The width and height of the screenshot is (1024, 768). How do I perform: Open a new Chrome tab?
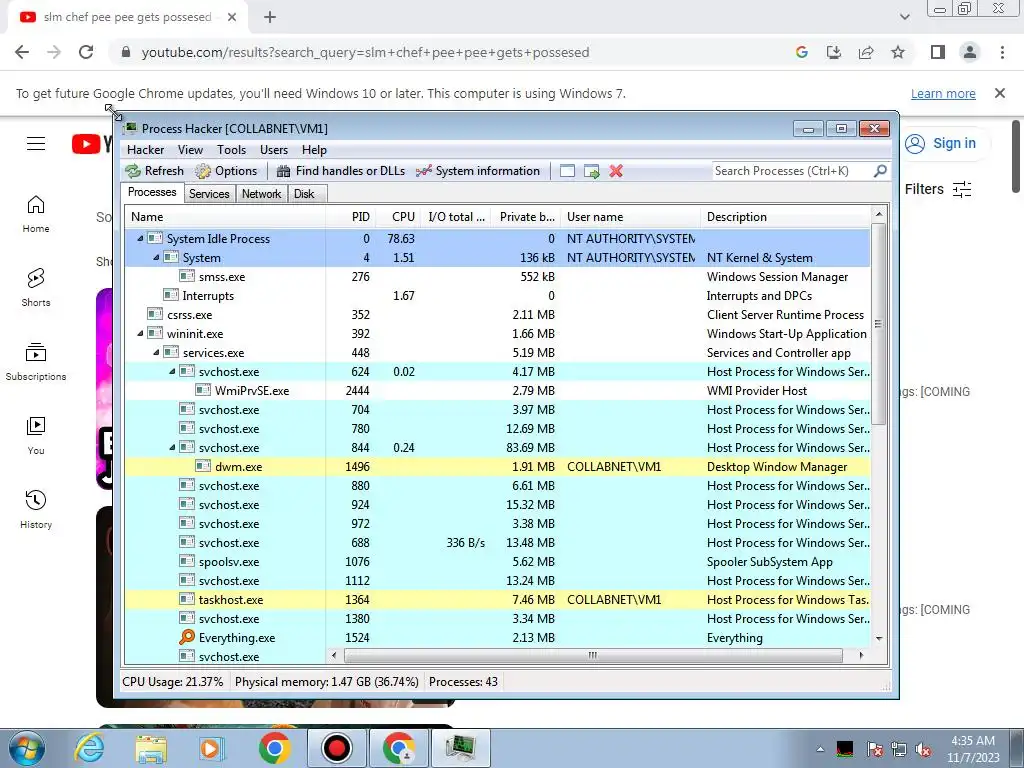(x=270, y=17)
